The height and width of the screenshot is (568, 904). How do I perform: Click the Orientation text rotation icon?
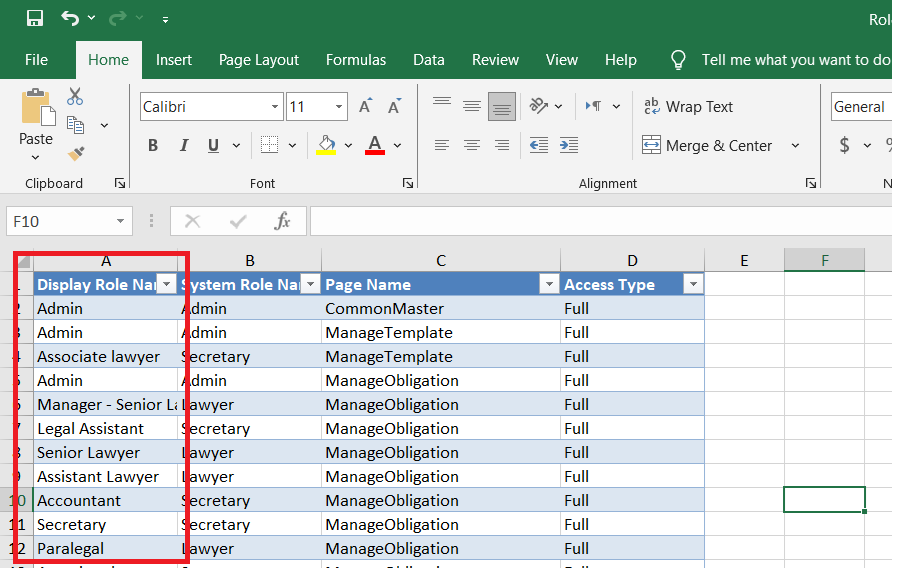(x=538, y=106)
